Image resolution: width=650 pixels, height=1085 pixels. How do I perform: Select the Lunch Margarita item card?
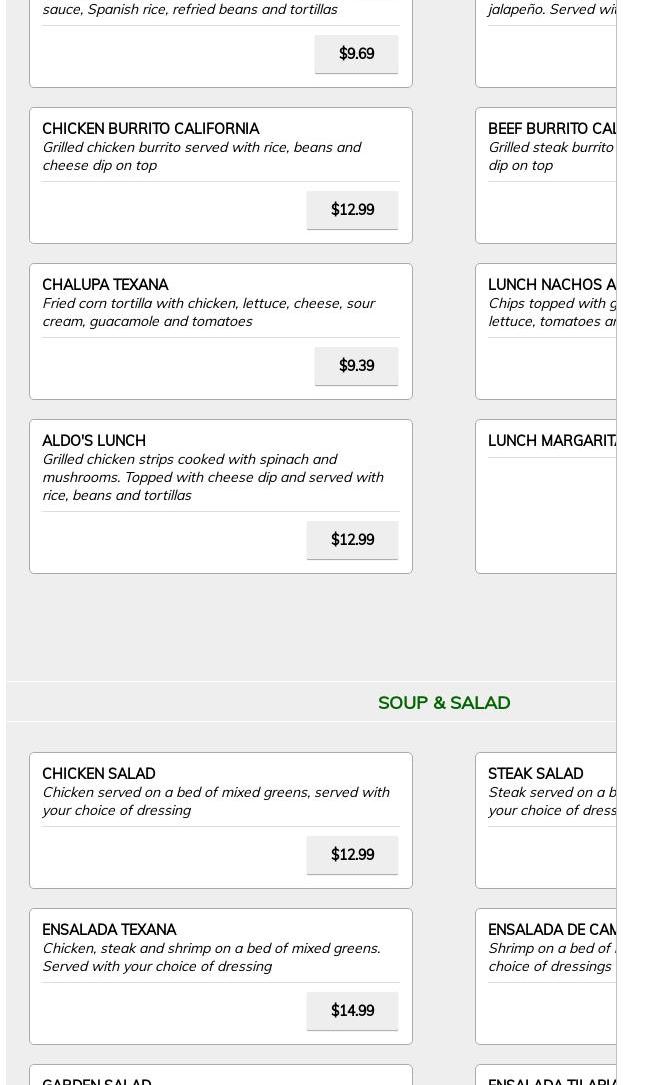pyautogui.click(x=545, y=496)
